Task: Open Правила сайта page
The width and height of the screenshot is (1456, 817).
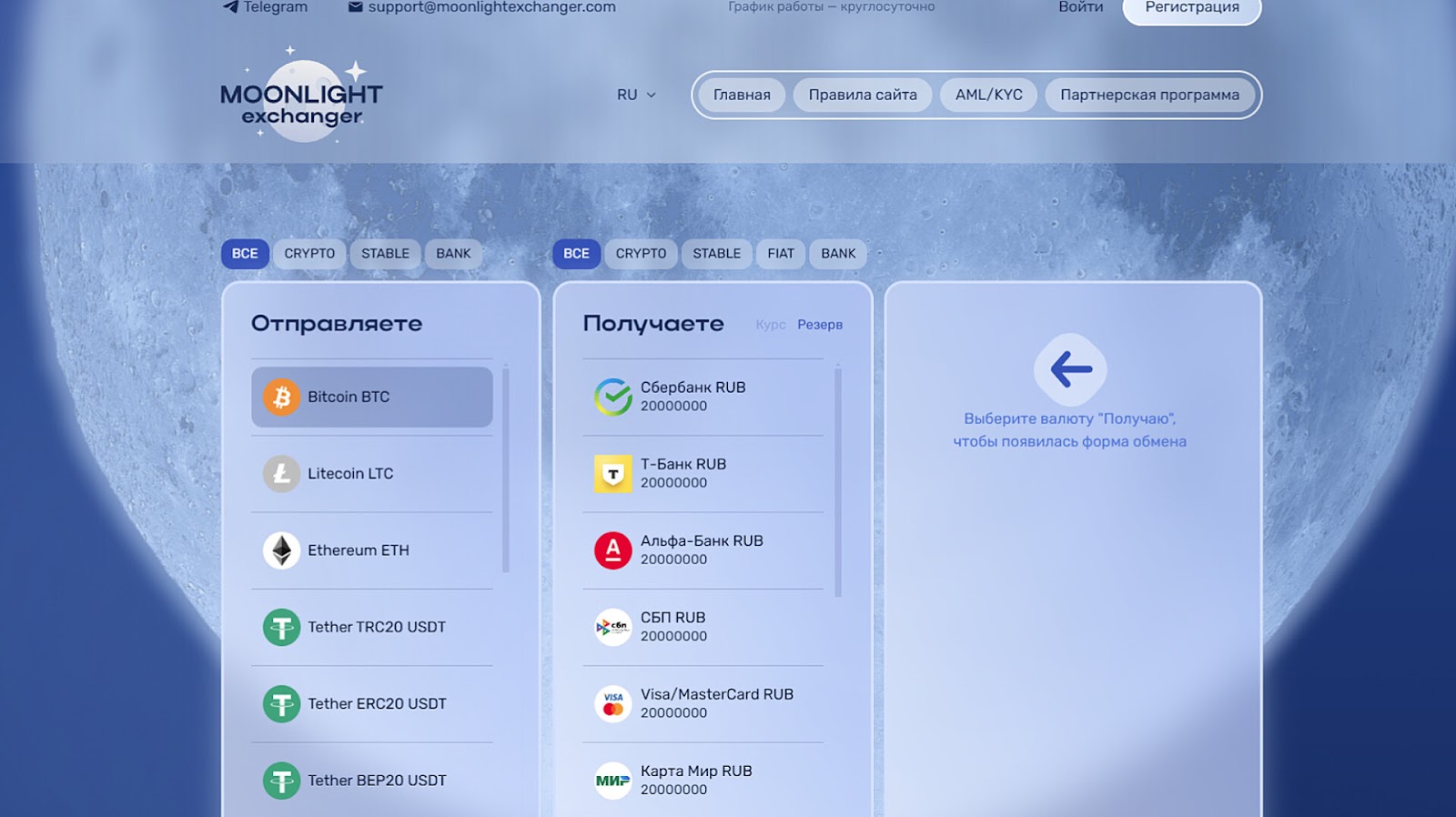Action: [863, 95]
